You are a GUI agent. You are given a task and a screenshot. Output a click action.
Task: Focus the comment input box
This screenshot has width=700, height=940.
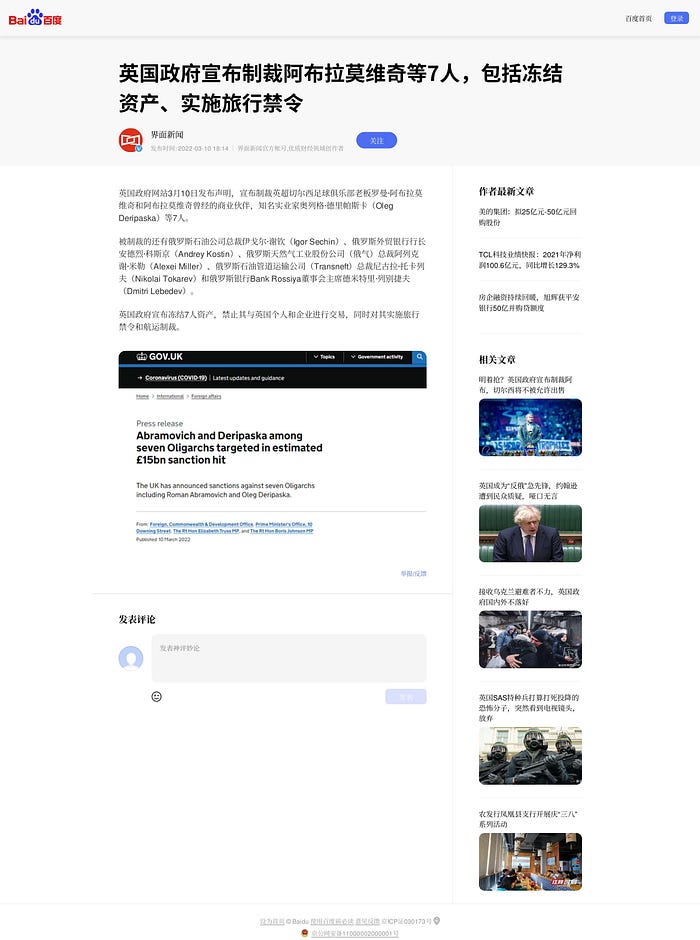coord(289,658)
